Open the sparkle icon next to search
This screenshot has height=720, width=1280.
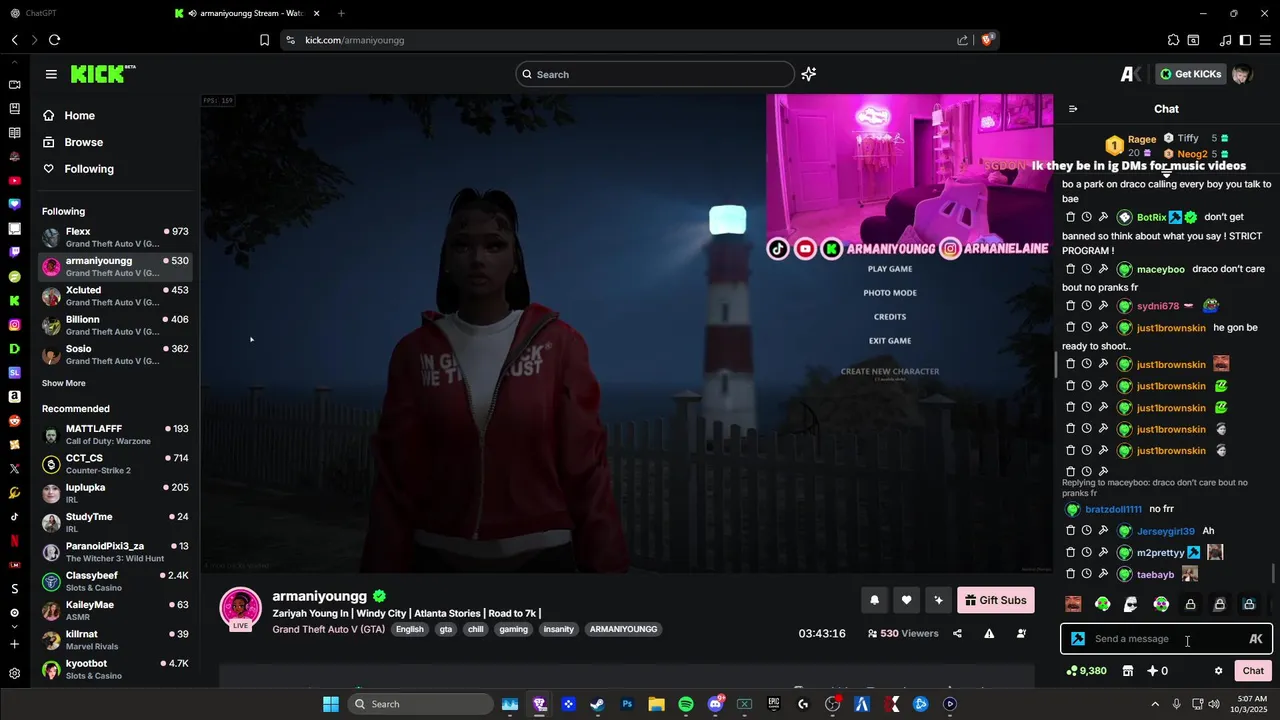tap(809, 74)
